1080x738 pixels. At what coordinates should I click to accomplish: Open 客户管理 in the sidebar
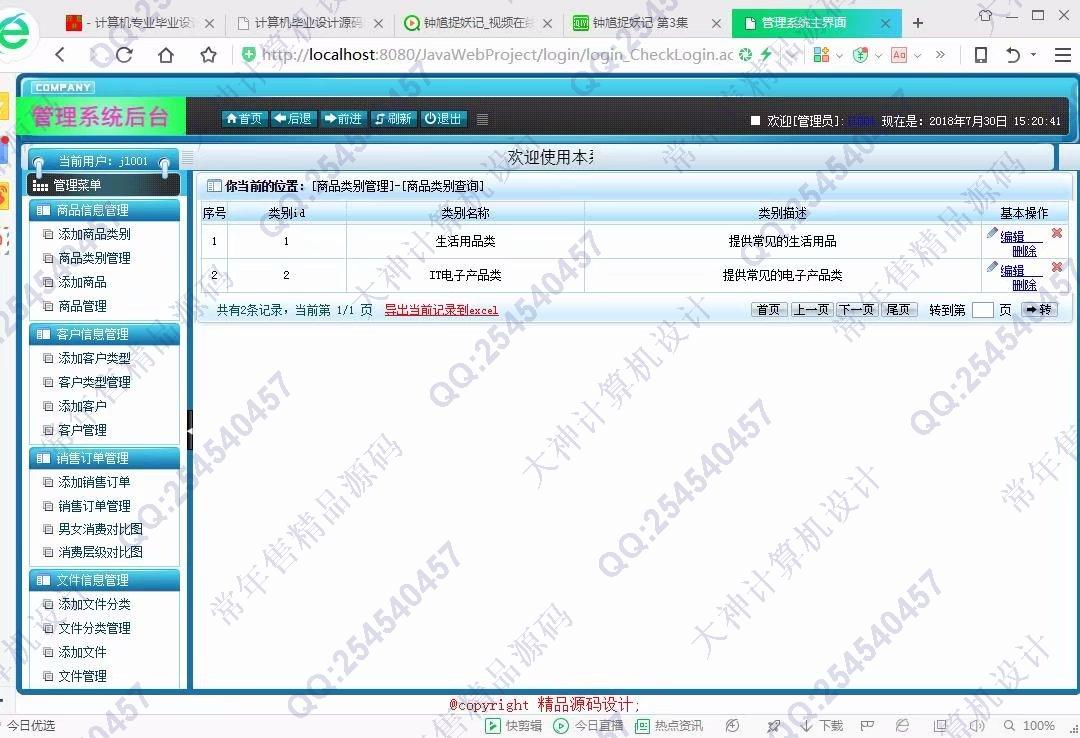click(82, 430)
